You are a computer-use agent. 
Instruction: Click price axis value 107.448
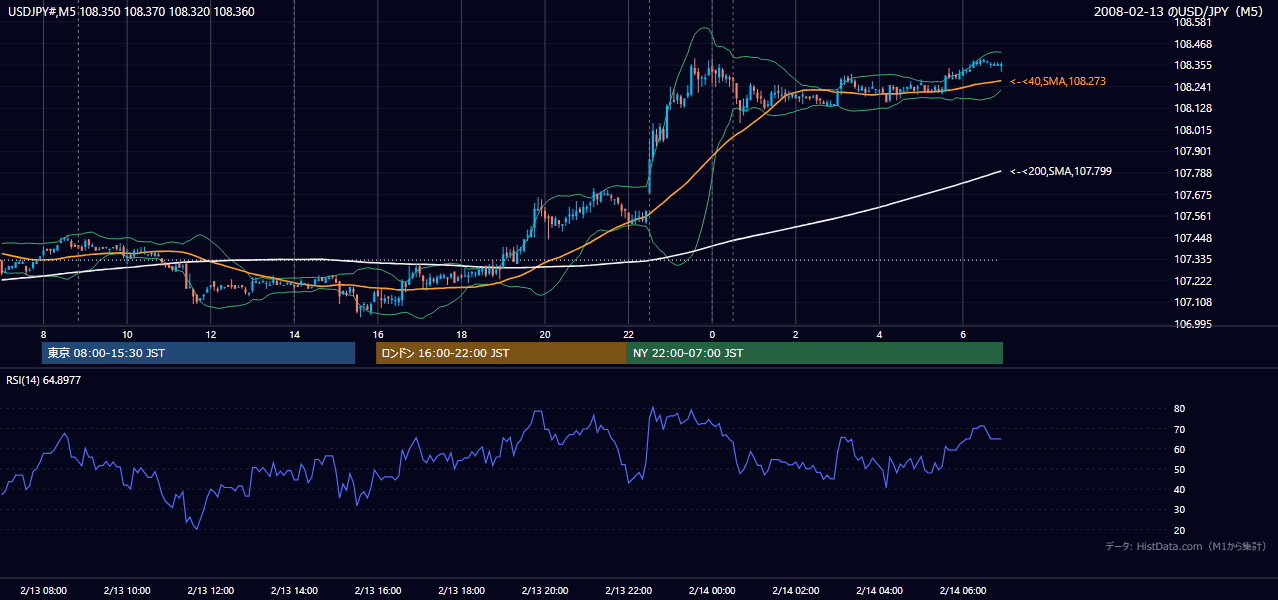(x=1193, y=238)
